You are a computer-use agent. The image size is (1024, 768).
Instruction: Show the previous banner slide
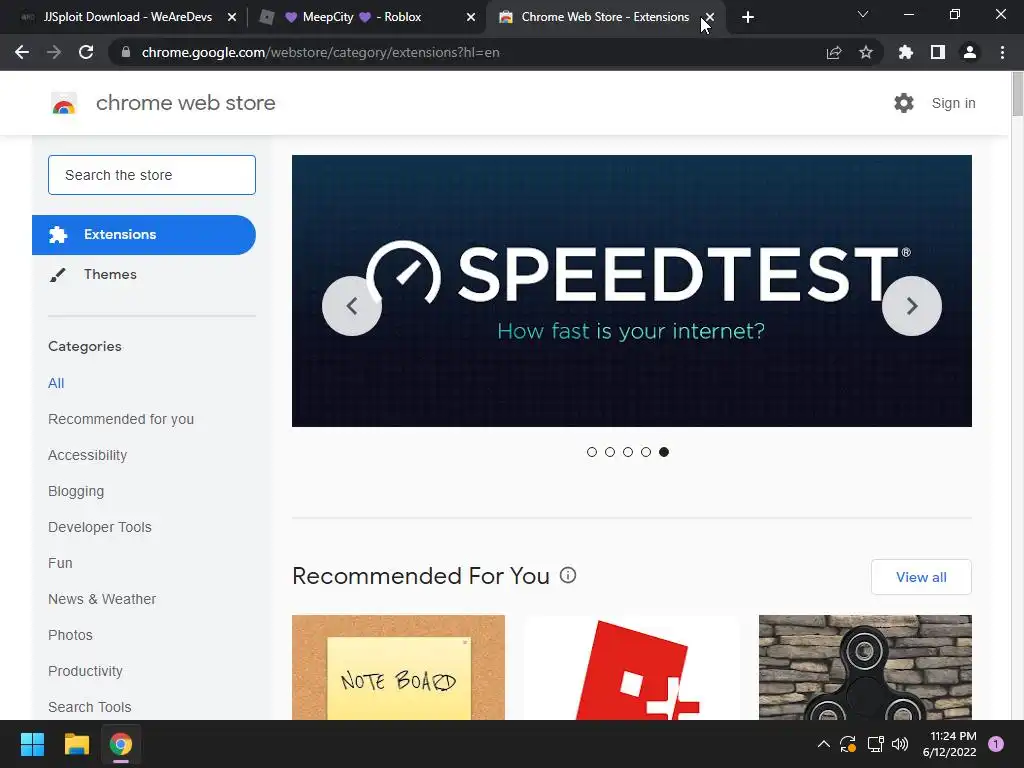[352, 306]
